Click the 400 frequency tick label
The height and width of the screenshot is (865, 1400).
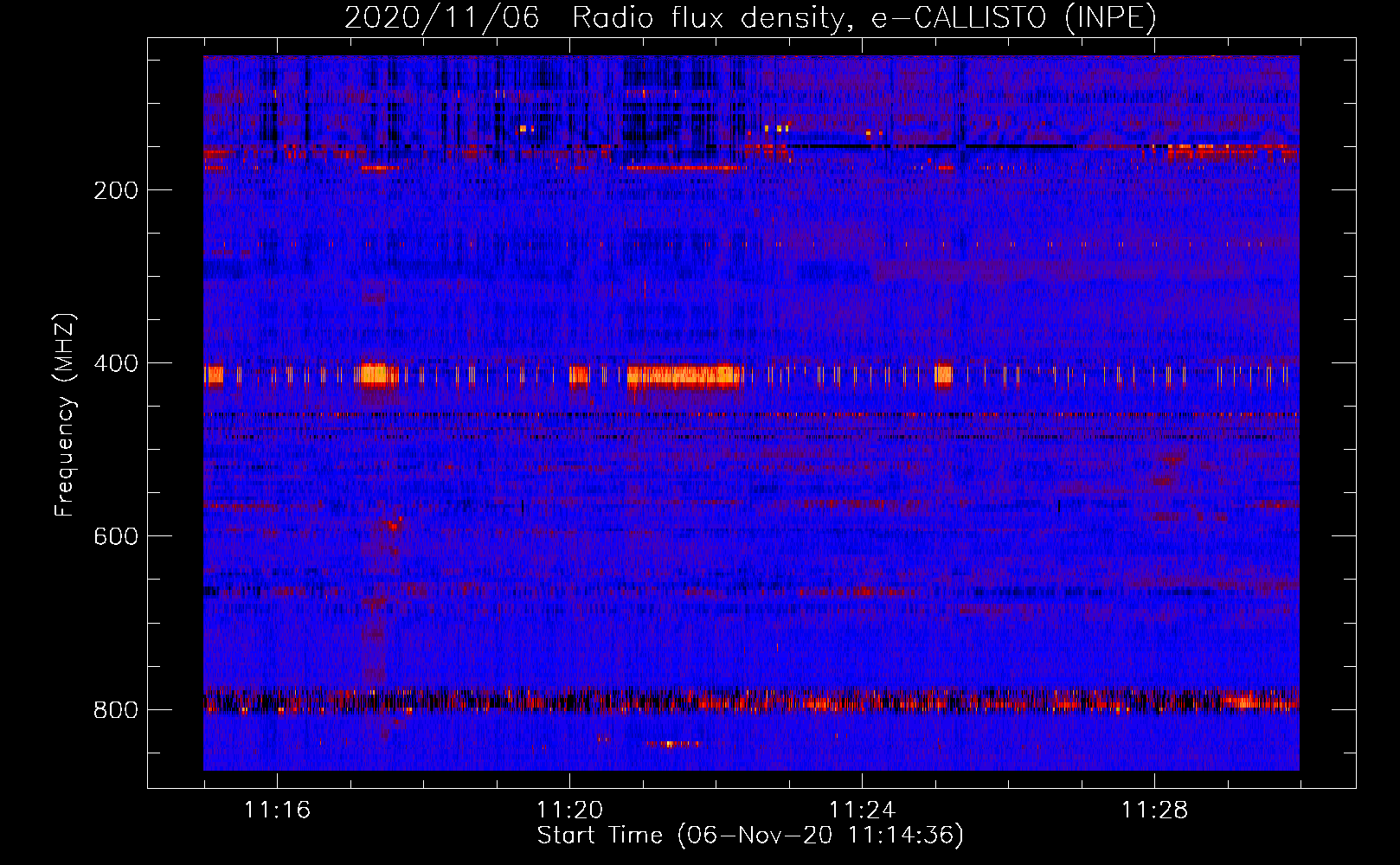click(116, 363)
